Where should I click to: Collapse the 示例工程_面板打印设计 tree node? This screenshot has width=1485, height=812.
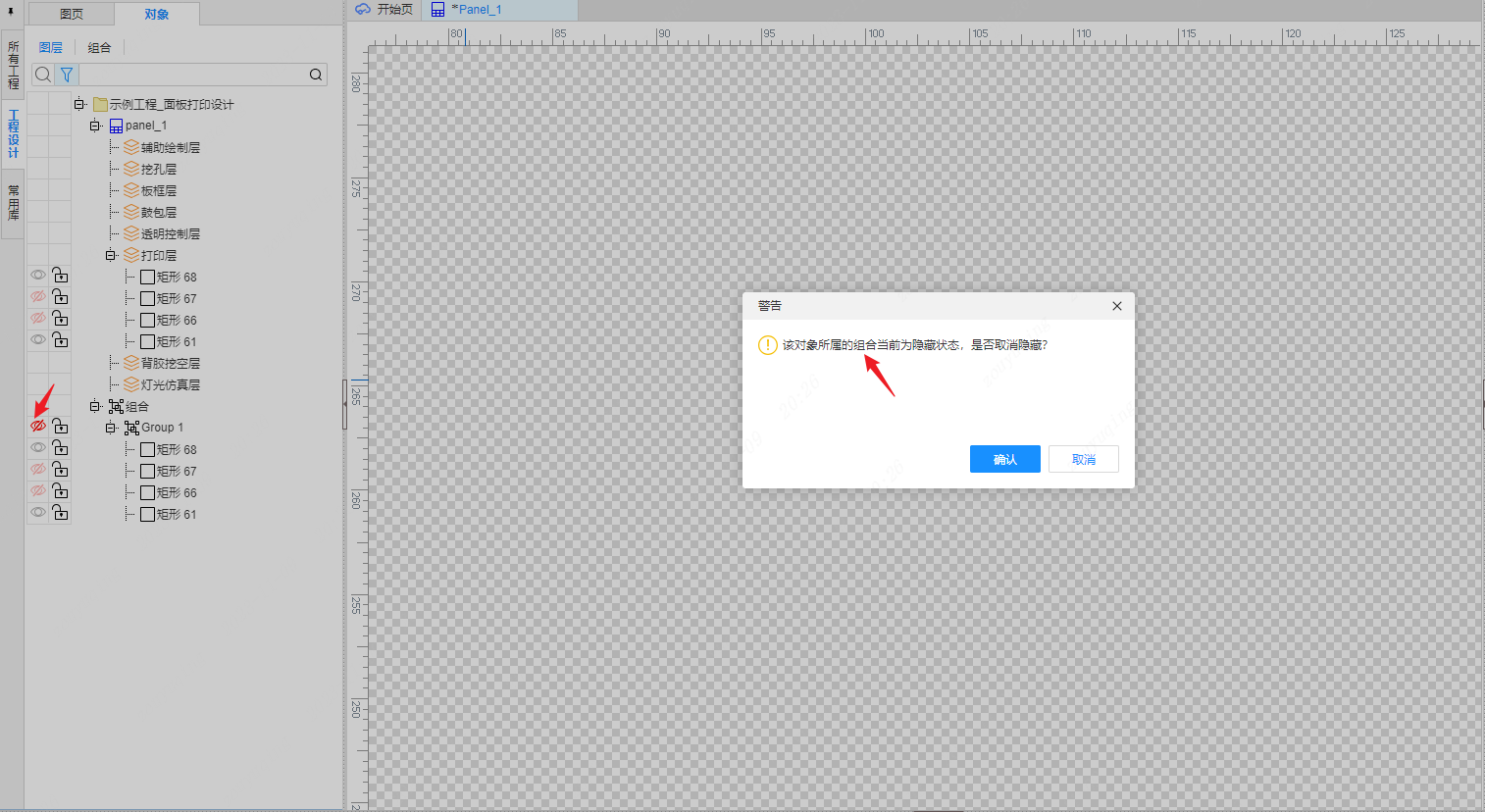point(79,104)
